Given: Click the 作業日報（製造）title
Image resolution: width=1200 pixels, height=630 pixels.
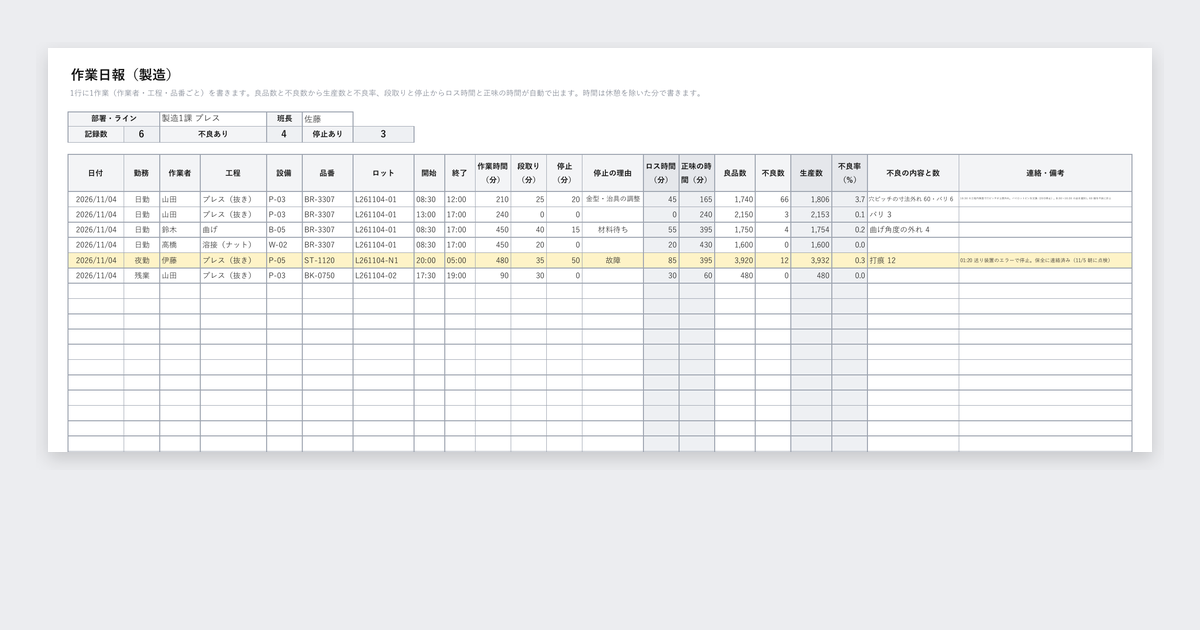Looking at the screenshot, I should (x=123, y=74).
